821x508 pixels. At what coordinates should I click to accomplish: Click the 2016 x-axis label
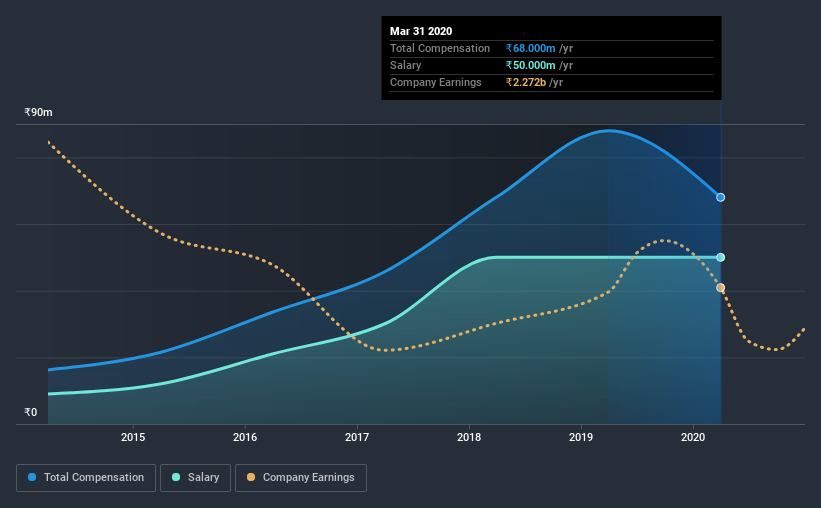(245, 437)
